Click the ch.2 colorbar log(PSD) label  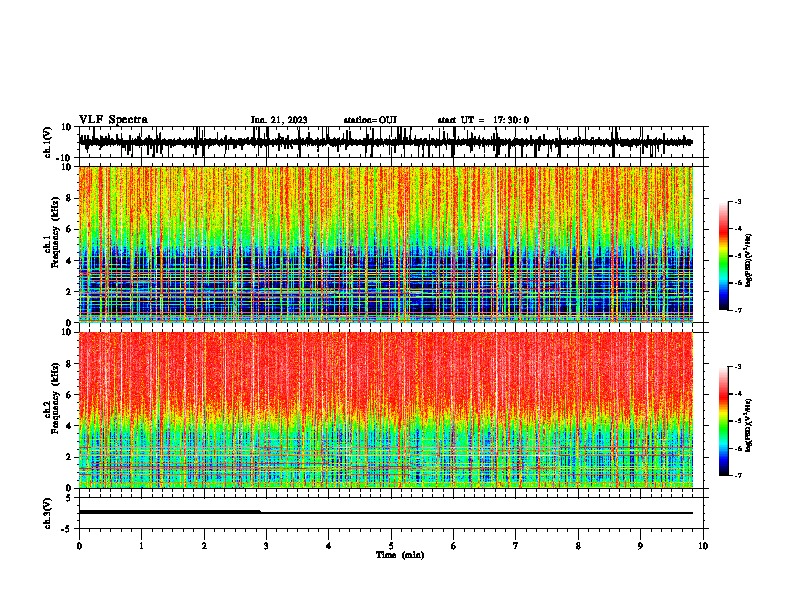click(x=748, y=425)
